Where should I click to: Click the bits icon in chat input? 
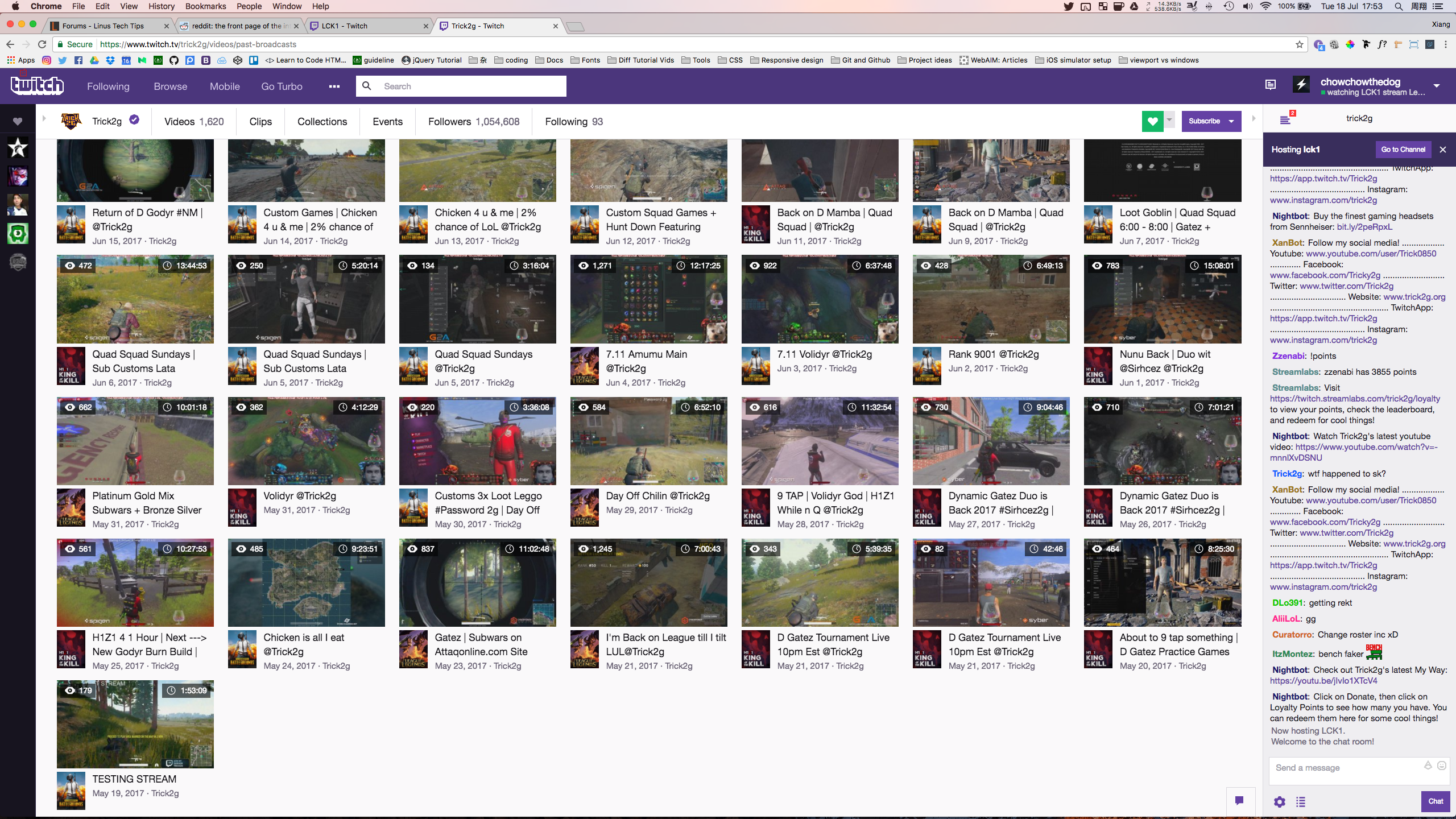[x=1428, y=766]
